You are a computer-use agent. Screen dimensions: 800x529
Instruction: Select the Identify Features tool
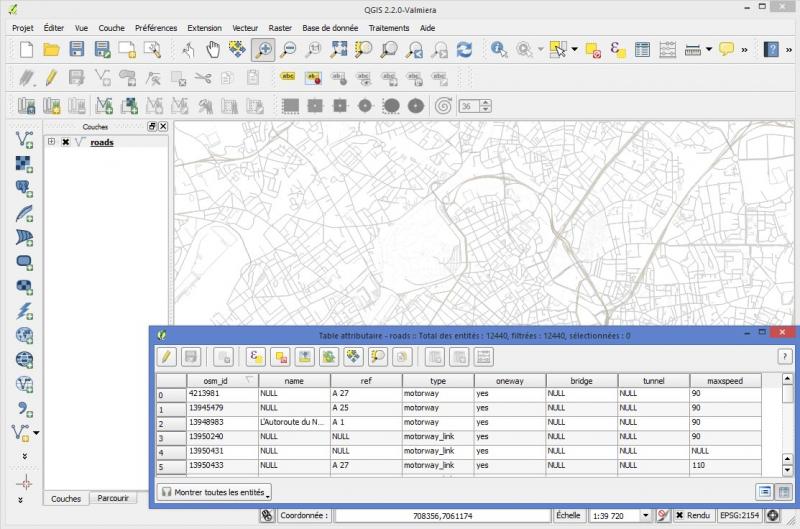click(498, 49)
